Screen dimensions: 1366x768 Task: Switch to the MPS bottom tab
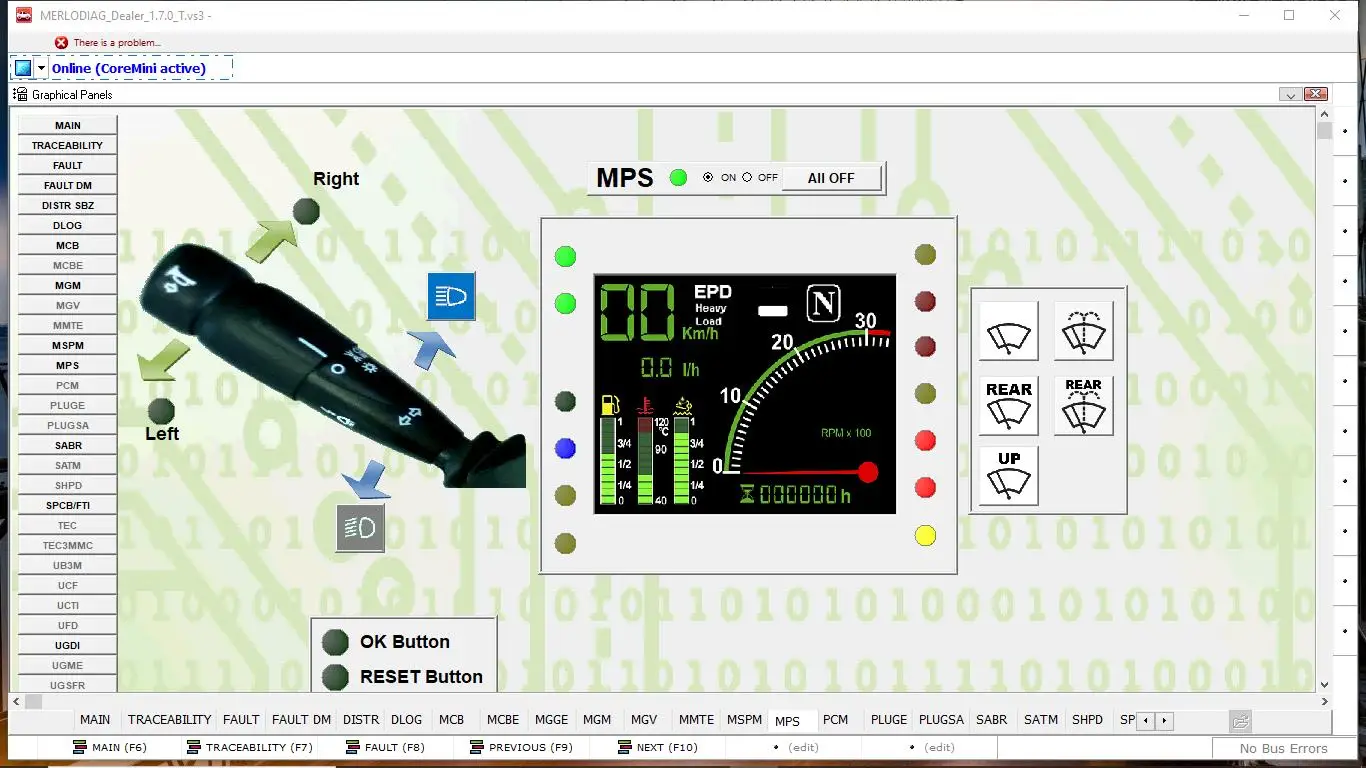click(787, 721)
